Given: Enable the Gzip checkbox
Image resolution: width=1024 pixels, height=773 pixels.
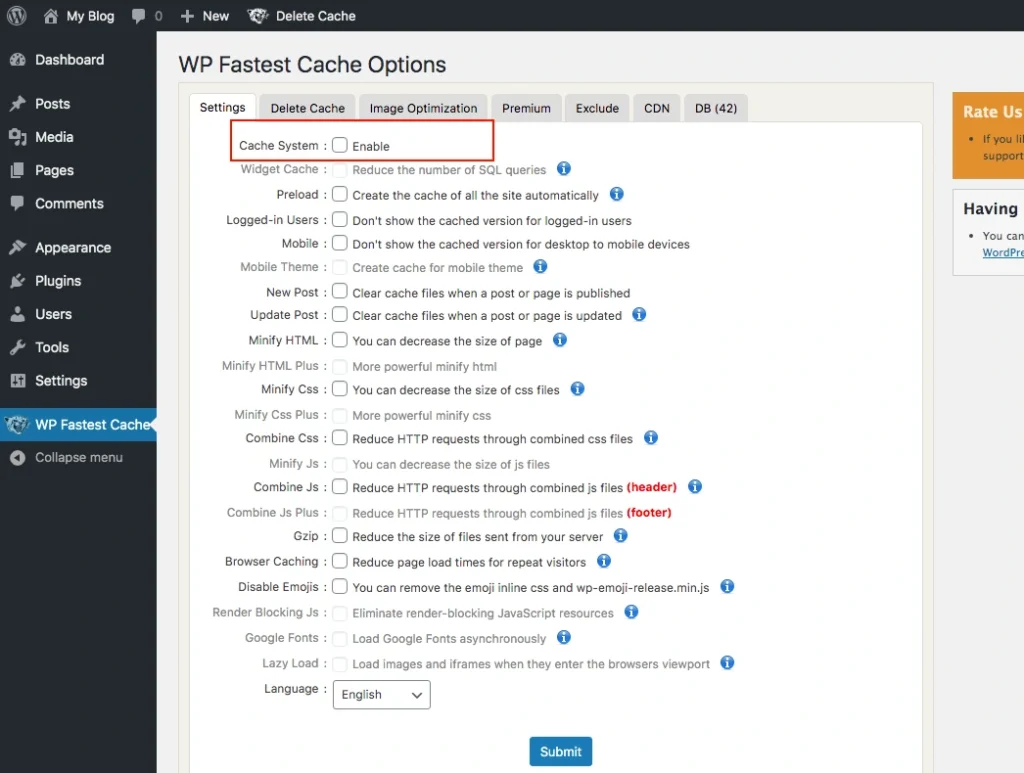Looking at the screenshot, I should pos(340,536).
